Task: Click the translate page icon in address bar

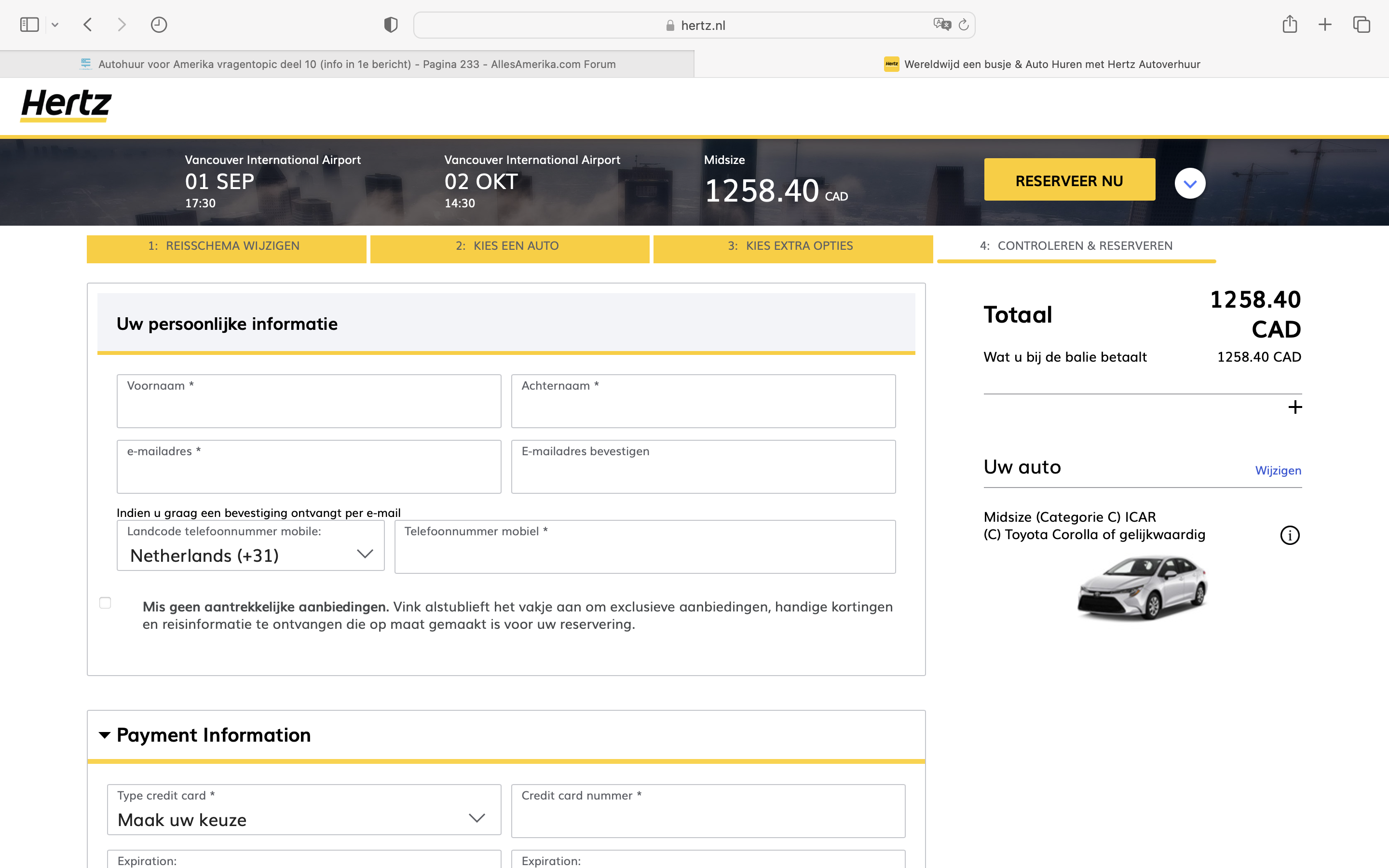Action: [941, 25]
